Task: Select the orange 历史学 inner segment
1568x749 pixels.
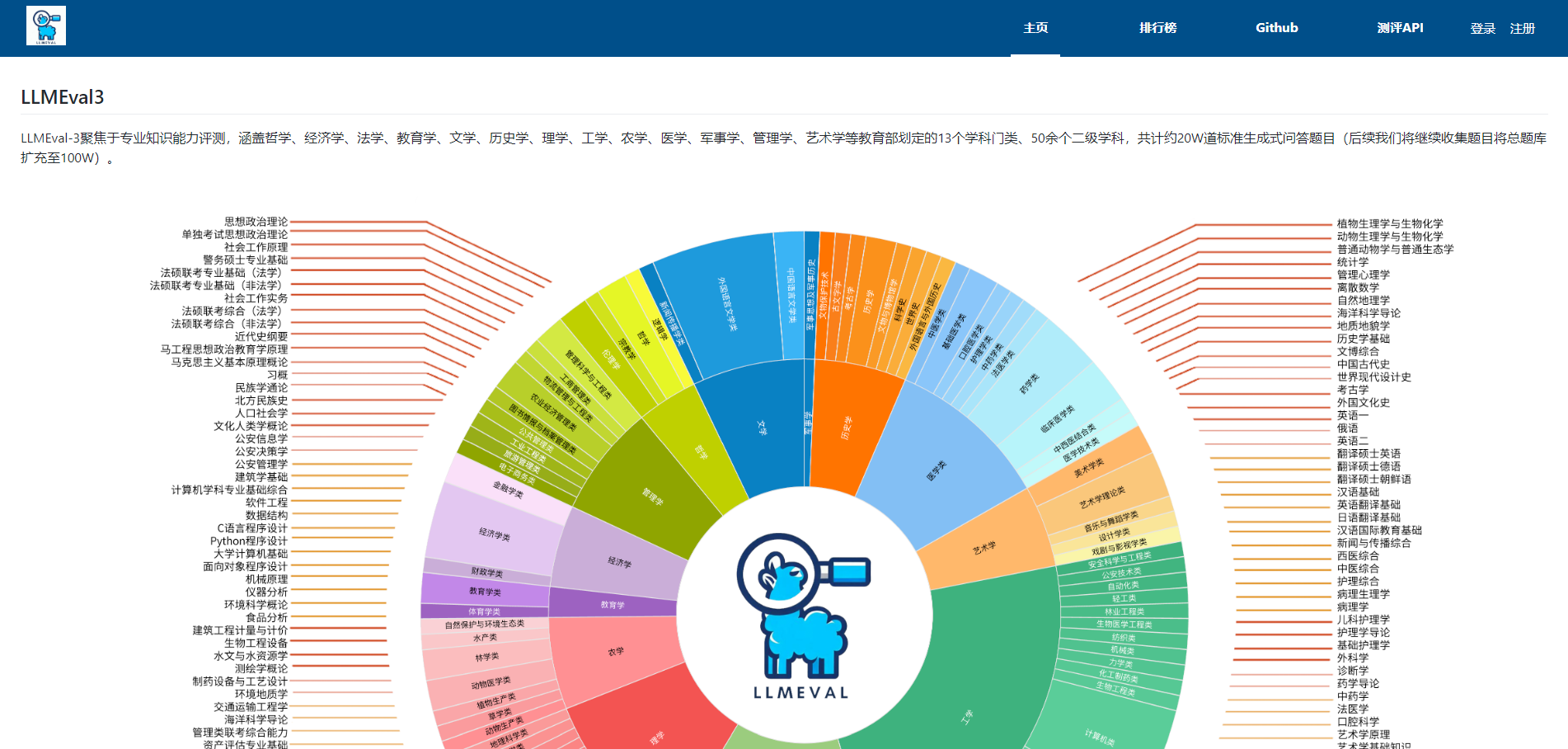Action: click(847, 427)
